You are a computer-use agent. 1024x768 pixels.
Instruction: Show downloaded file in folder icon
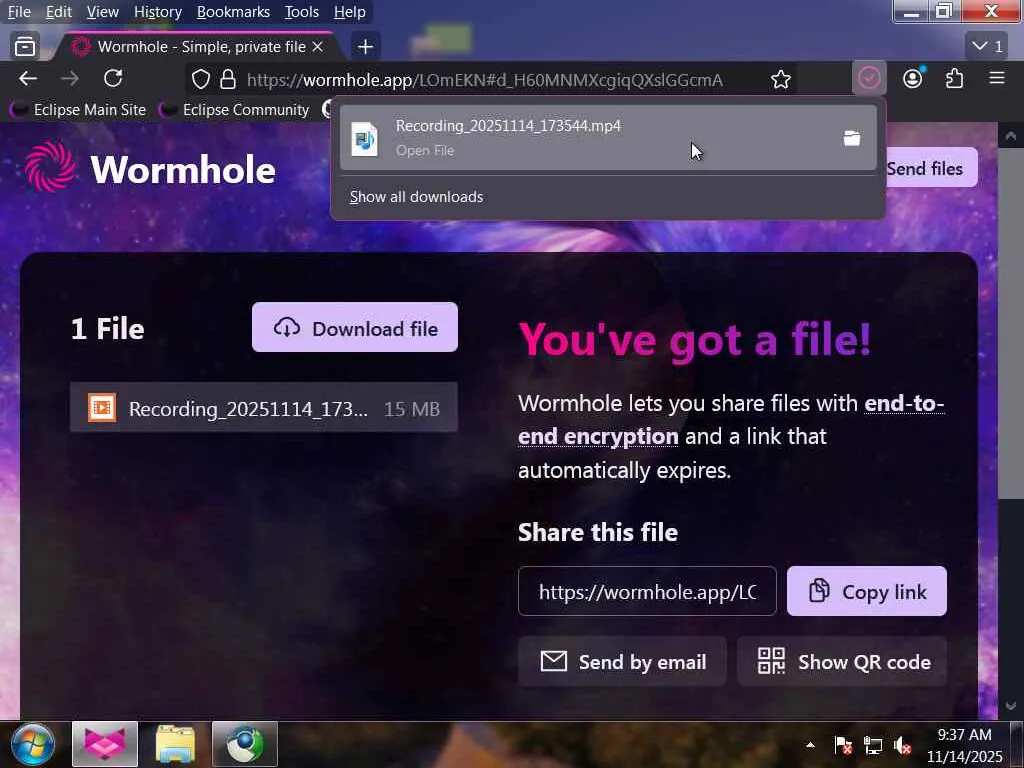pos(852,138)
